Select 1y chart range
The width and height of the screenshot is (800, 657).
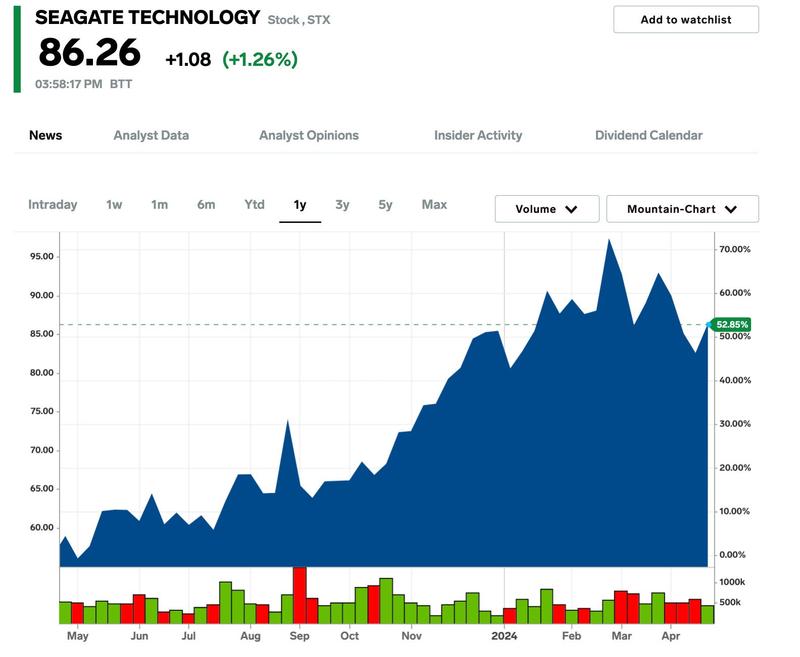pos(300,205)
